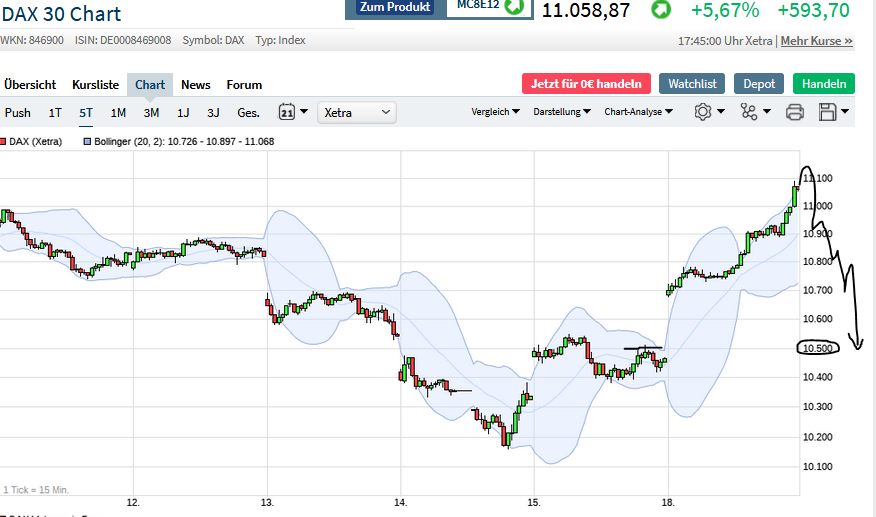
Task: Expand the Chart-Analyse dropdown
Action: click(x=638, y=112)
